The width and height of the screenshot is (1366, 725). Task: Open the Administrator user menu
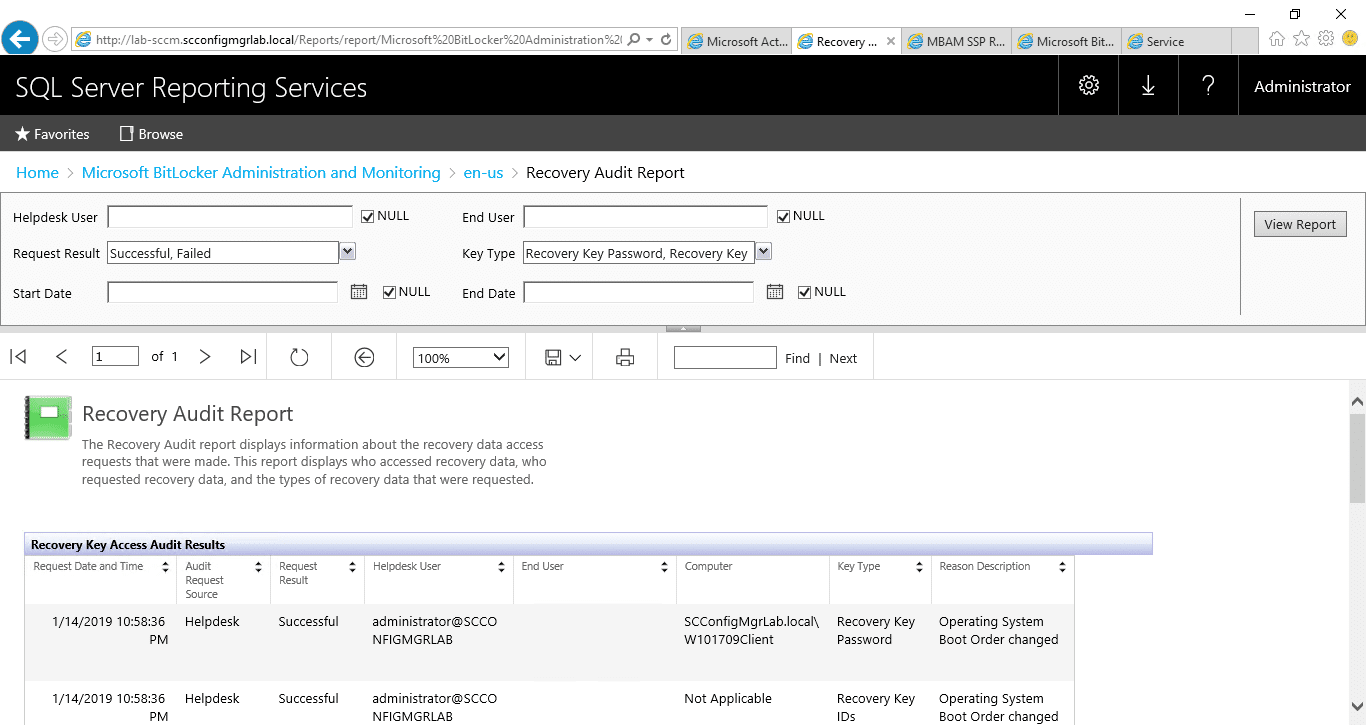[1302, 87]
